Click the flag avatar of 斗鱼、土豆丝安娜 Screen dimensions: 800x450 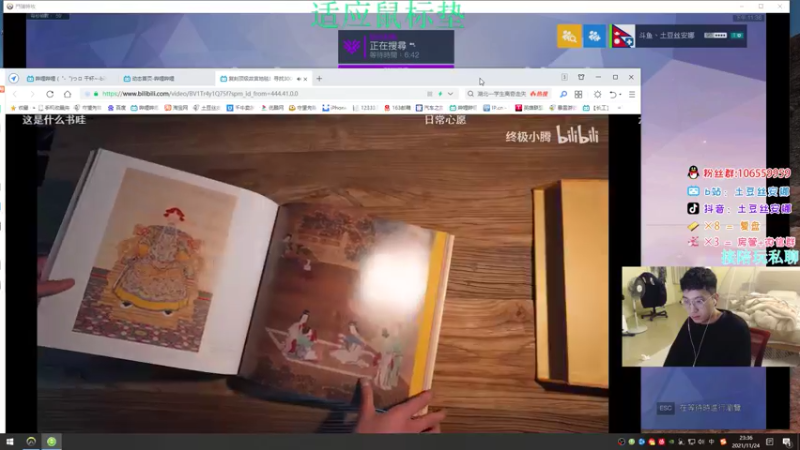623,36
